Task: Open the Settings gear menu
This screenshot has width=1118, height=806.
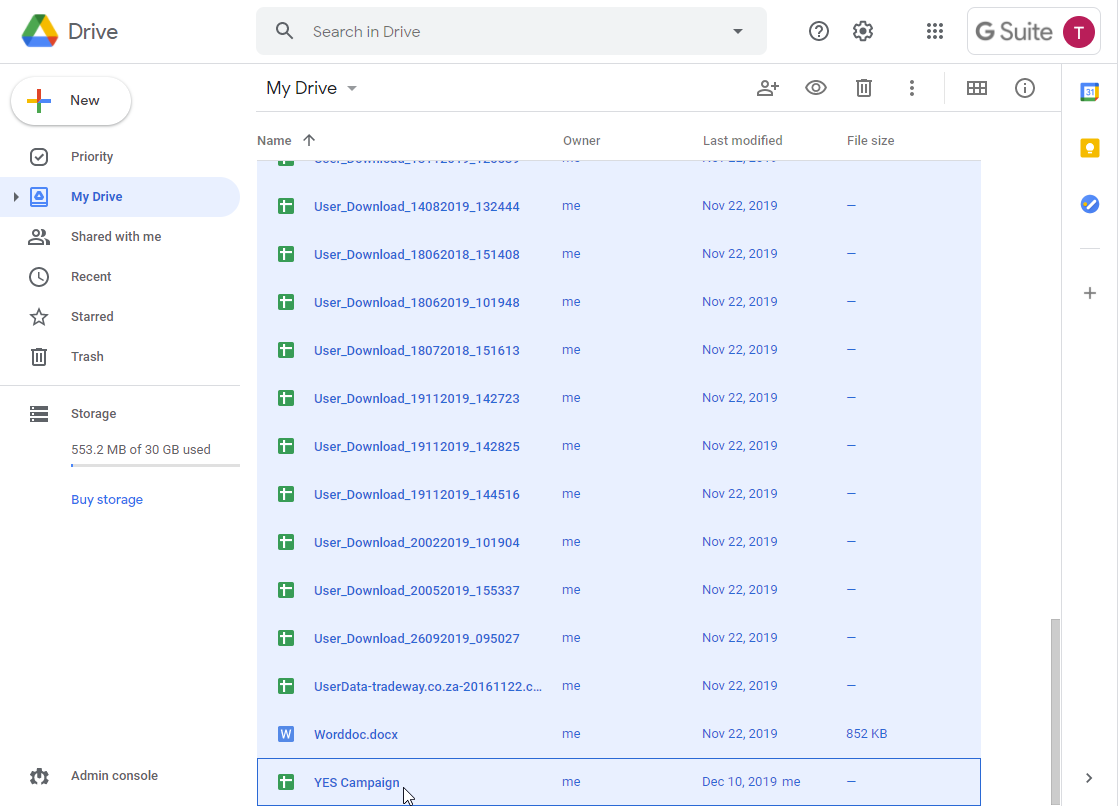Action: pos(863,31)
